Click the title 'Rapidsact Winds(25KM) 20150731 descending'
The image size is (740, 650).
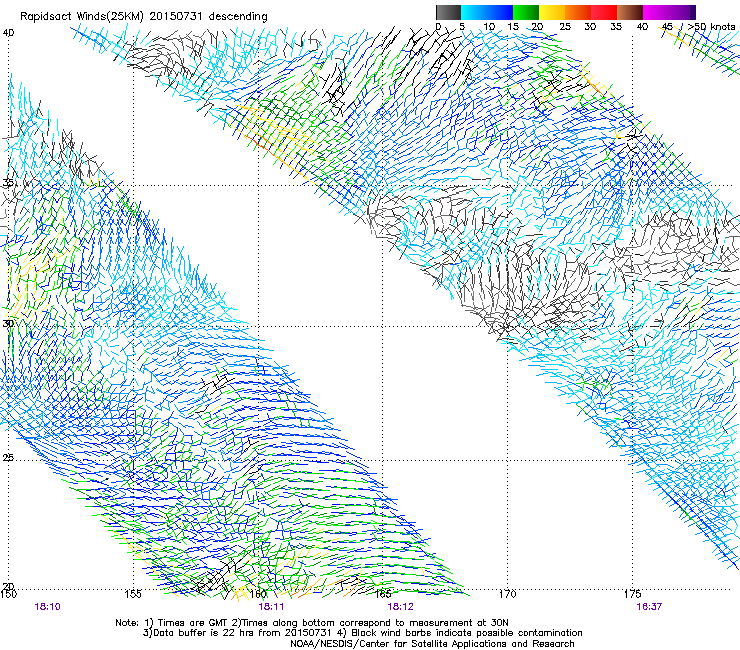click(x=143, y=17)
